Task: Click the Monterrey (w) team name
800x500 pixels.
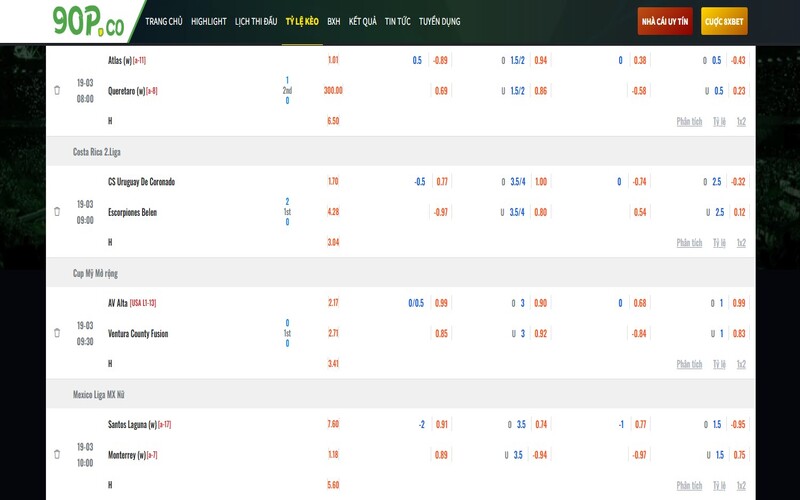Action: point(127,455)
